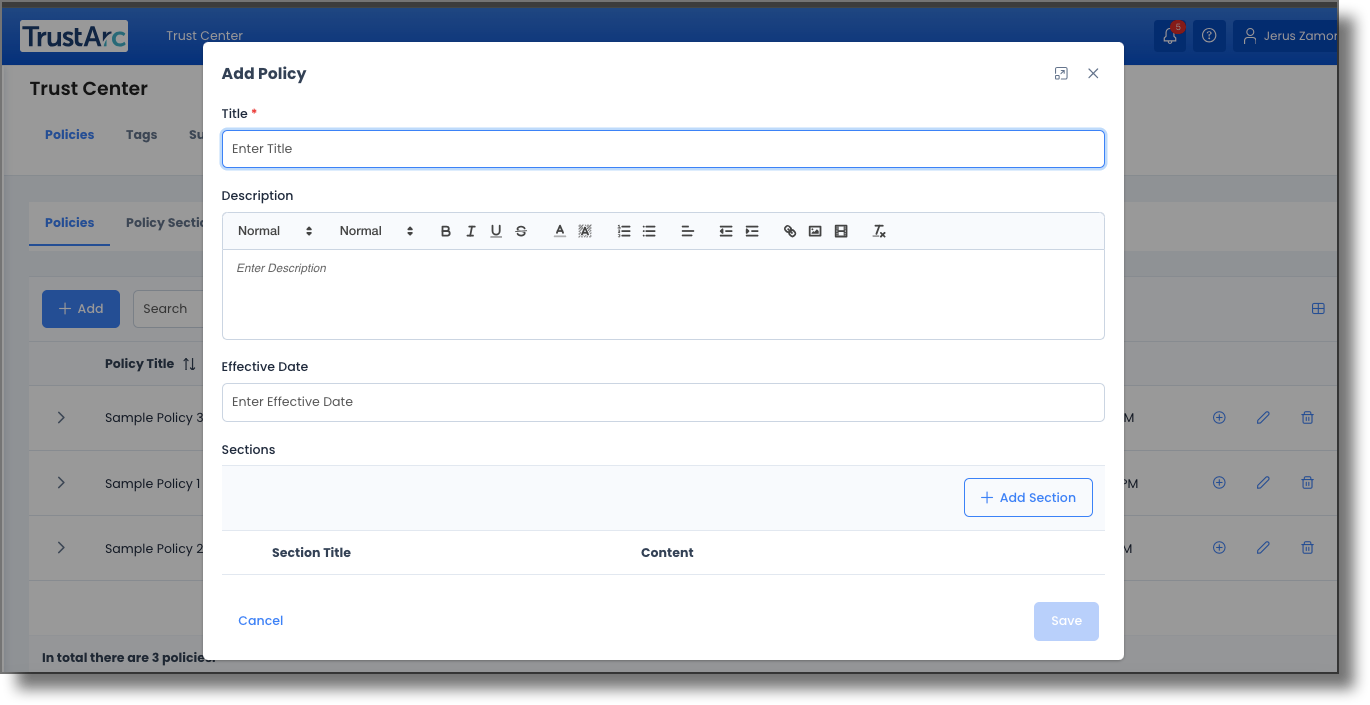Click the Add Section button

pyautogui.click(x=1028, y=497)
